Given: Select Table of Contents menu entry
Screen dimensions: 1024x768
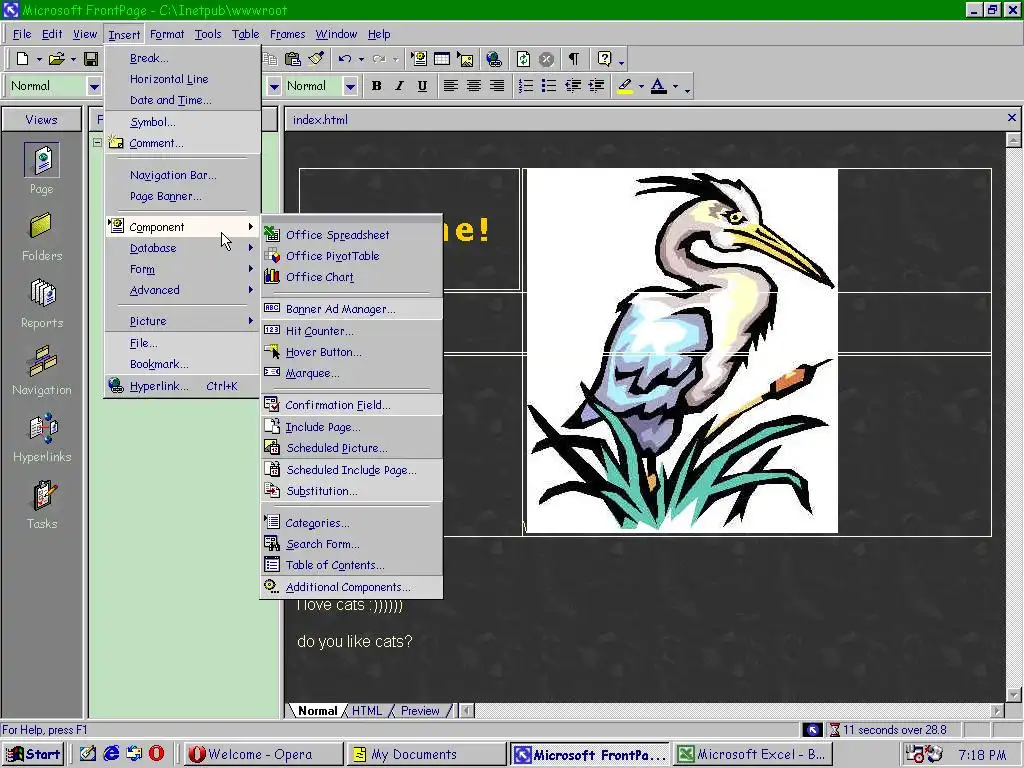Looking at the screenshot, I should click(x=351, y=566).
